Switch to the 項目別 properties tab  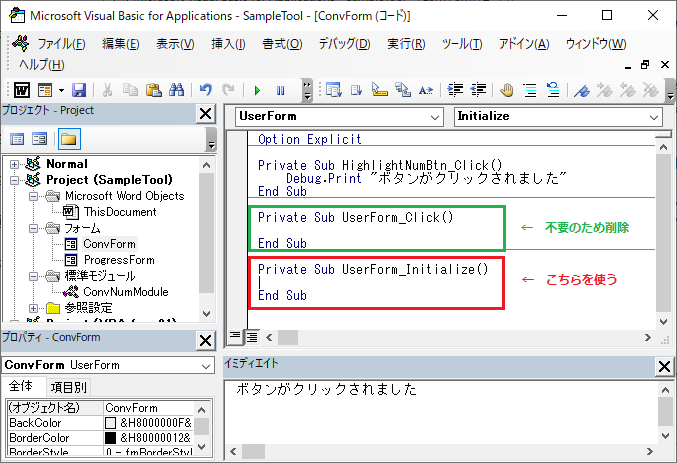[69, 387]
